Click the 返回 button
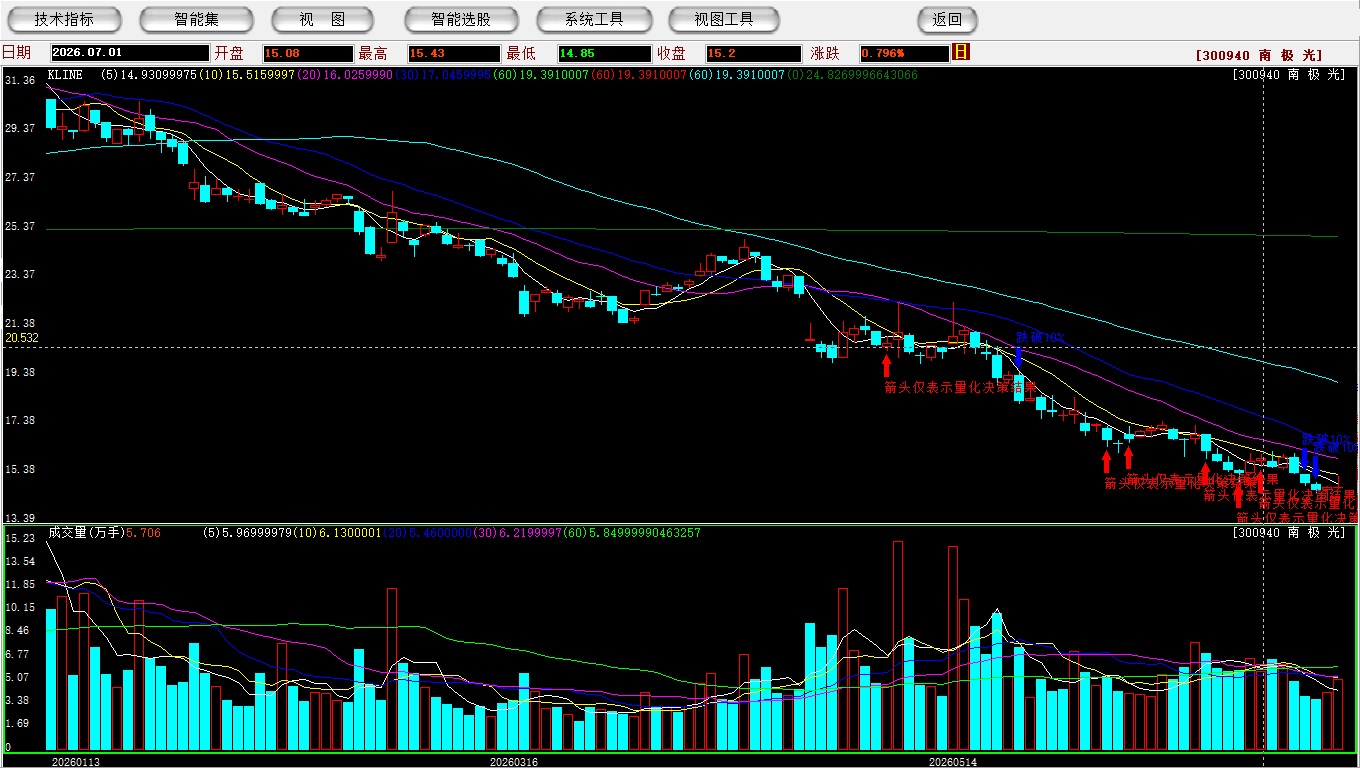Screen dimensions: 1360x768 [947, 19]
